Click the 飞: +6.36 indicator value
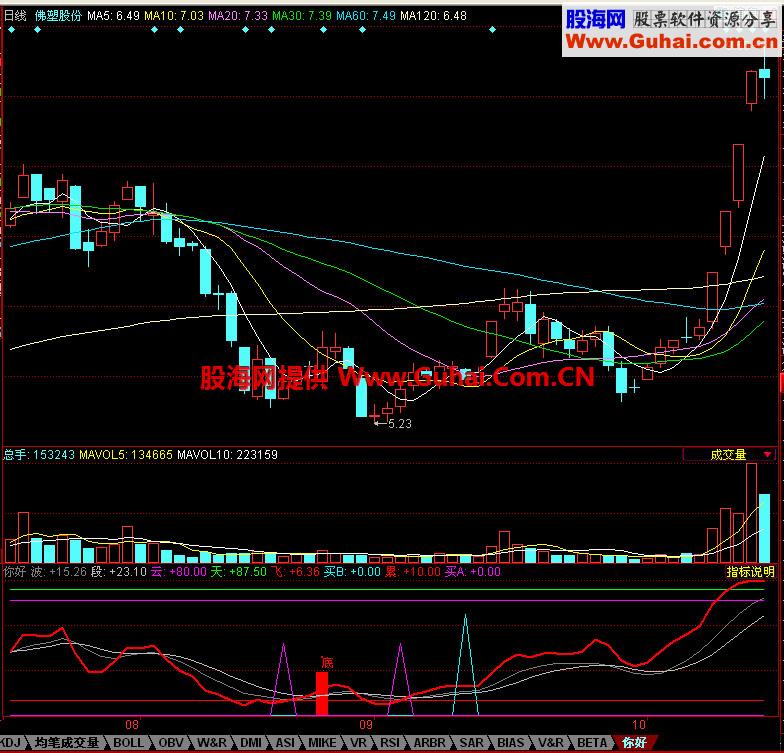The image size is (784, 753). [295, 572]
